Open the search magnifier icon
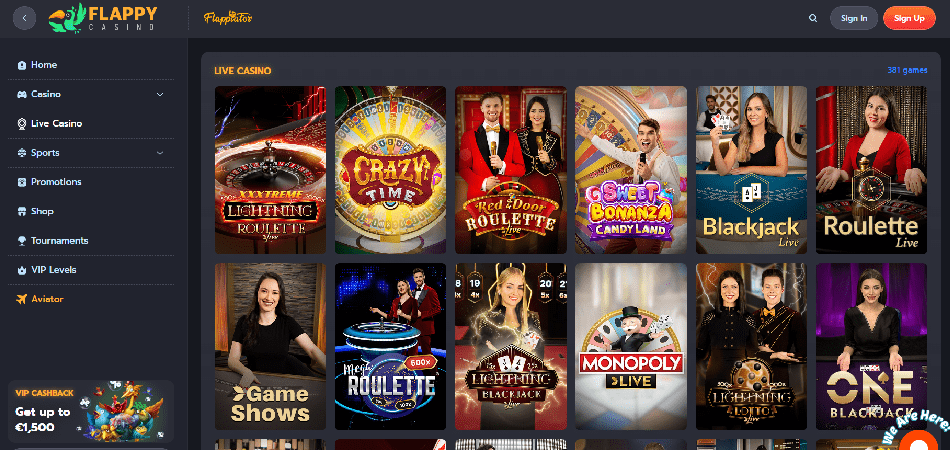 813,18
